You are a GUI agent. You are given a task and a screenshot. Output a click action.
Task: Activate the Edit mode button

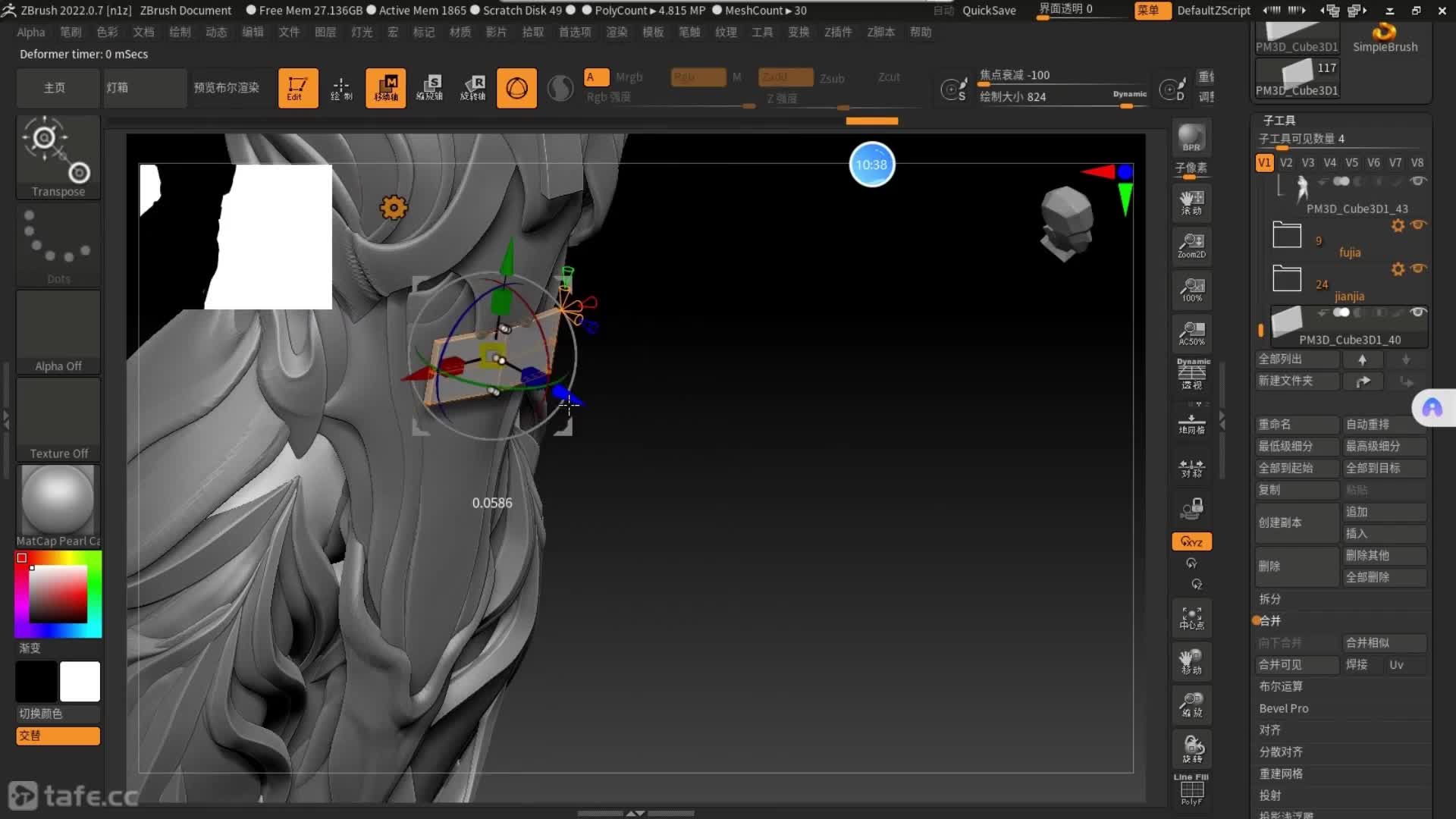coord(297,88)
